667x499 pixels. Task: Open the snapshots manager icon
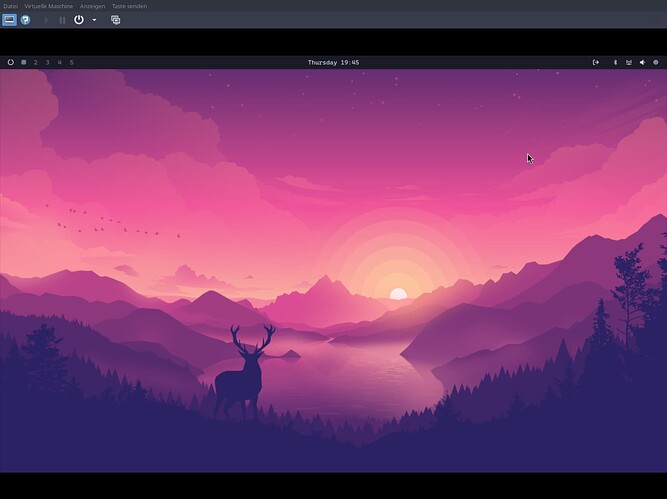(x=115, y=20)
